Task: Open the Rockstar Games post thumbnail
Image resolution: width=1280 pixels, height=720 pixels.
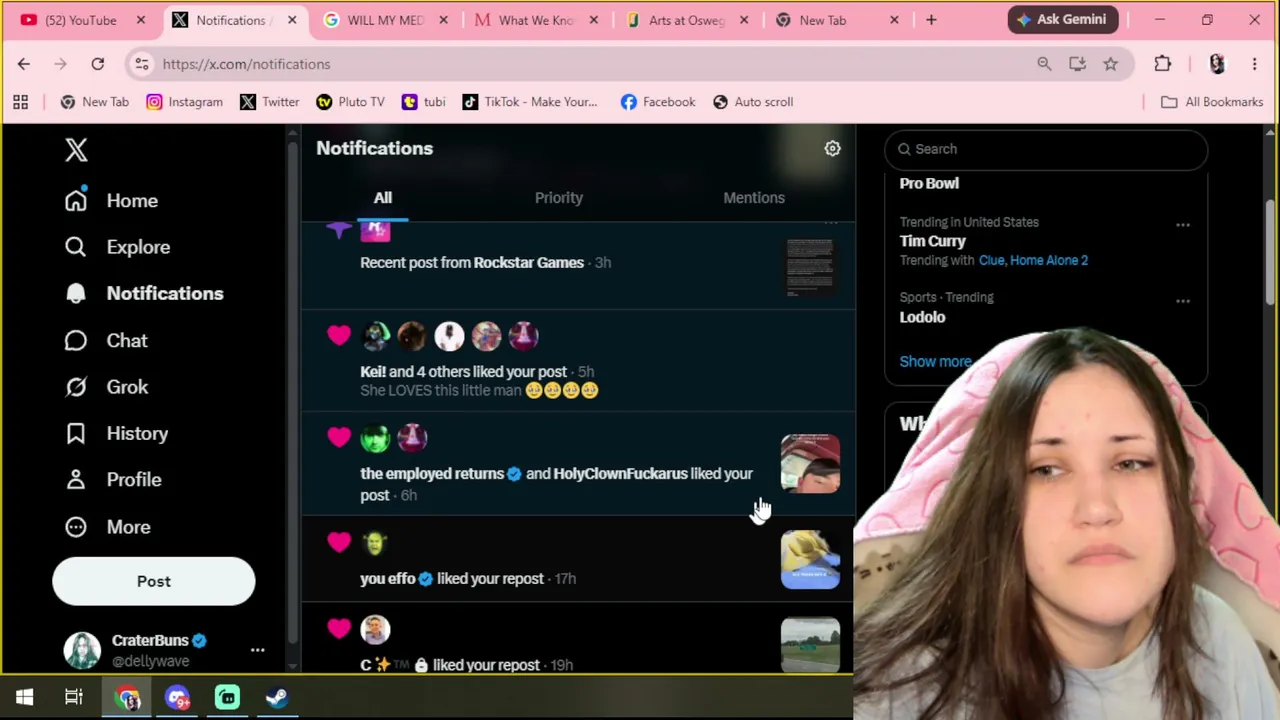Action: (x=810, y=267)
